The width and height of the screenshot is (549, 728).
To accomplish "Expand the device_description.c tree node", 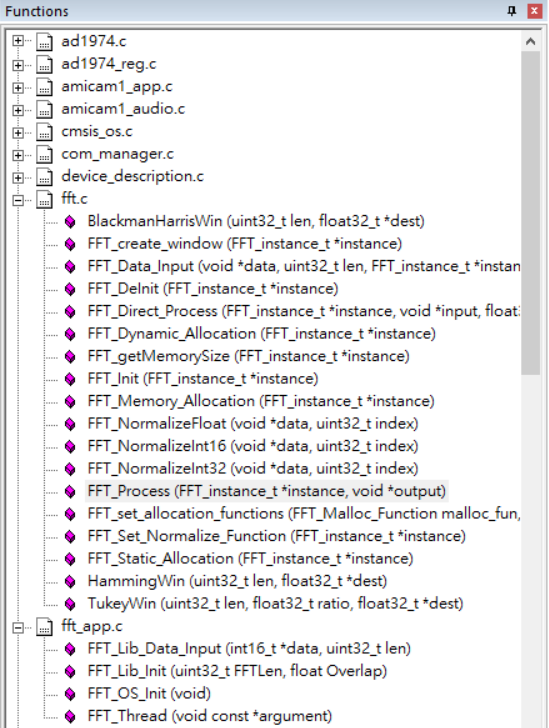I will pyautogui.click(x=18, y=177).
